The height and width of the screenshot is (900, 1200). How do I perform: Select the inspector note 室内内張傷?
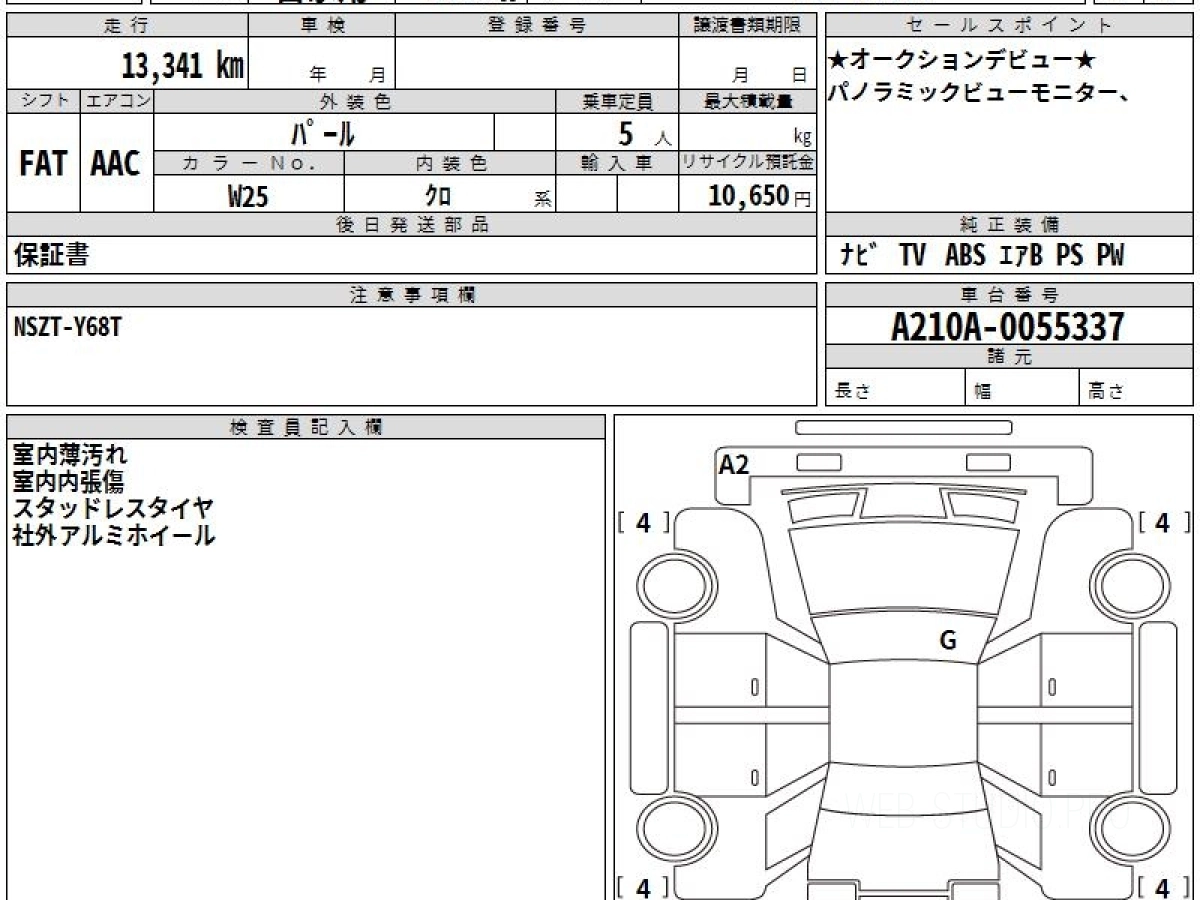pos(68,481)
